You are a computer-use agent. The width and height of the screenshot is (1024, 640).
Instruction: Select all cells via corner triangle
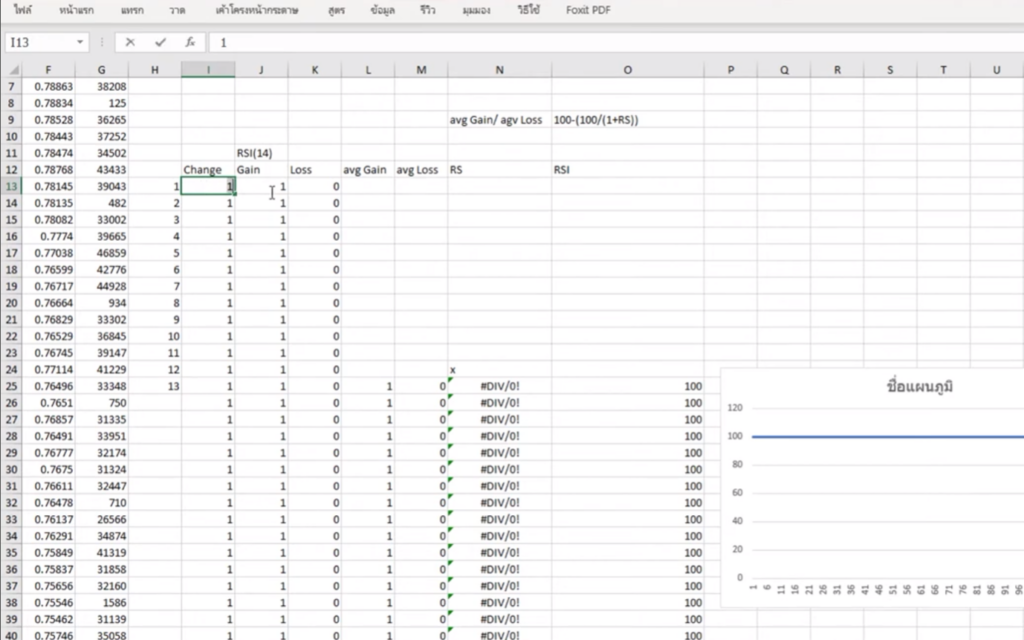tap(12, 70)
